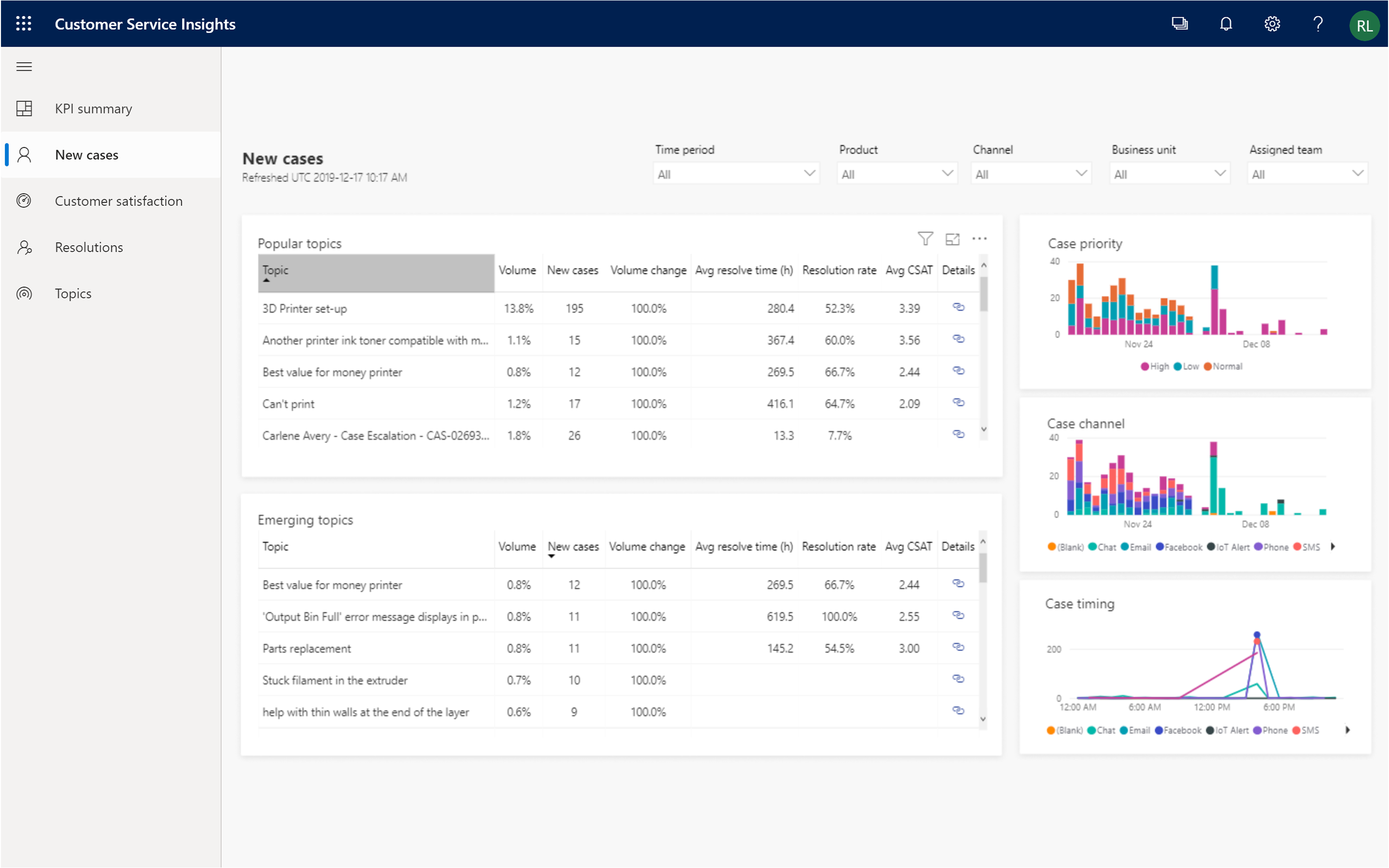
Task: Open the Time period dropdown
Action: click(x=736, y=174)
